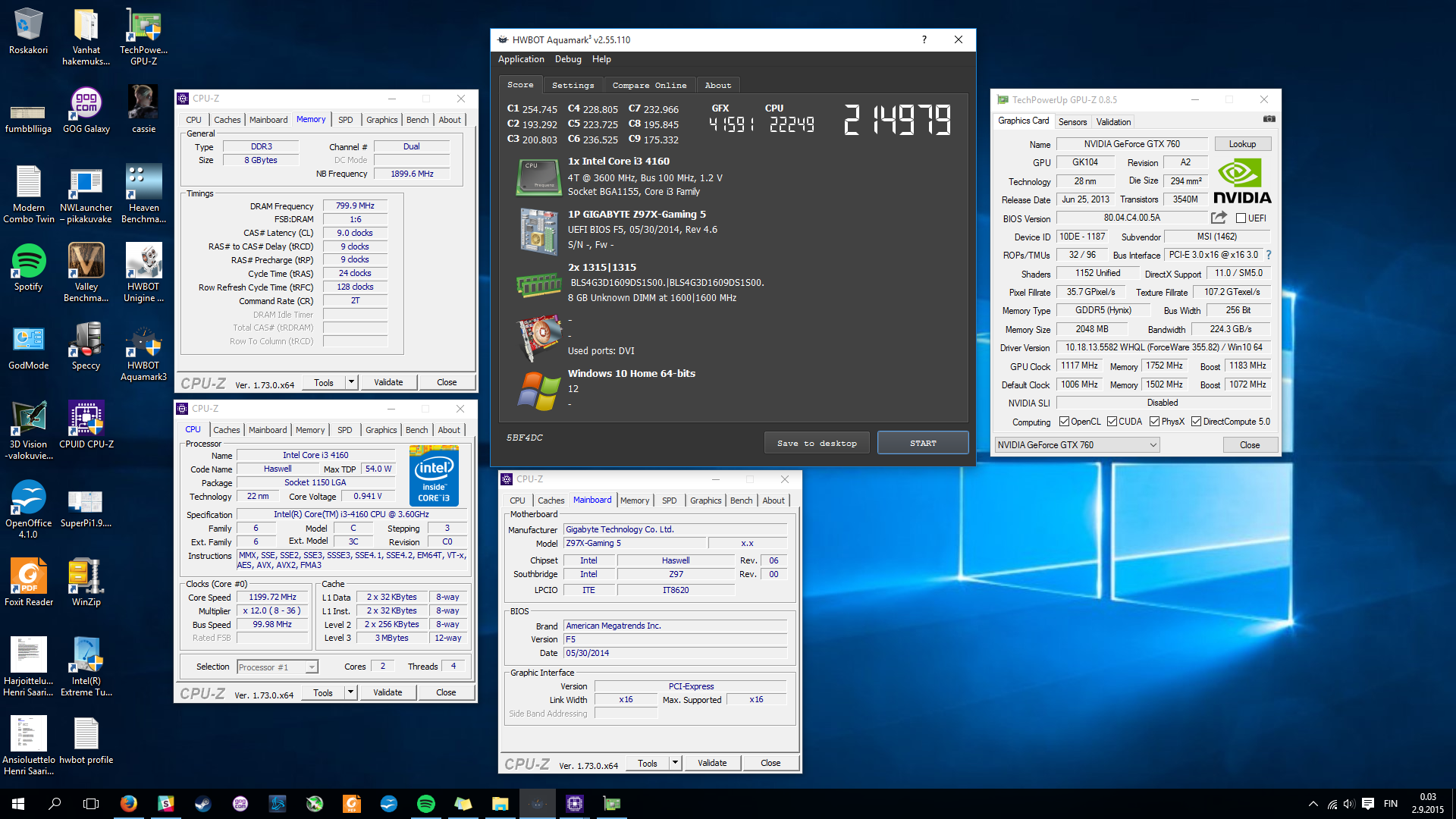Image resolution: width=1456 pixels, height=819 pixels.
Task: Open the Valley Benchmark desktop icon
Action: pyautogui.click(x=86, y=273)
